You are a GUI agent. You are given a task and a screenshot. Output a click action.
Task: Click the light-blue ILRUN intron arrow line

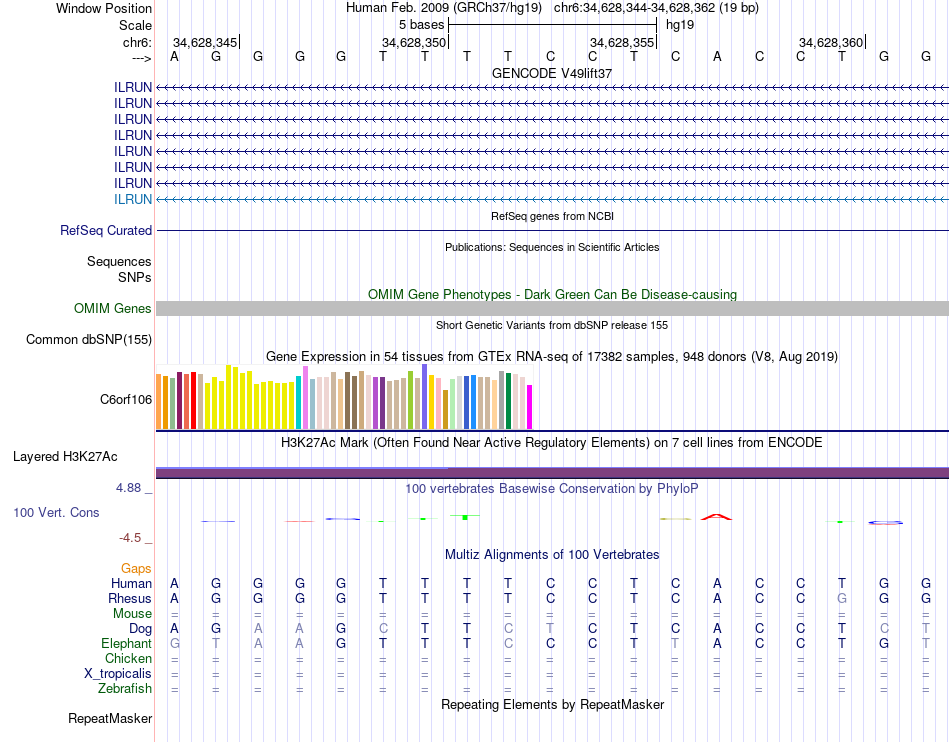552,199
